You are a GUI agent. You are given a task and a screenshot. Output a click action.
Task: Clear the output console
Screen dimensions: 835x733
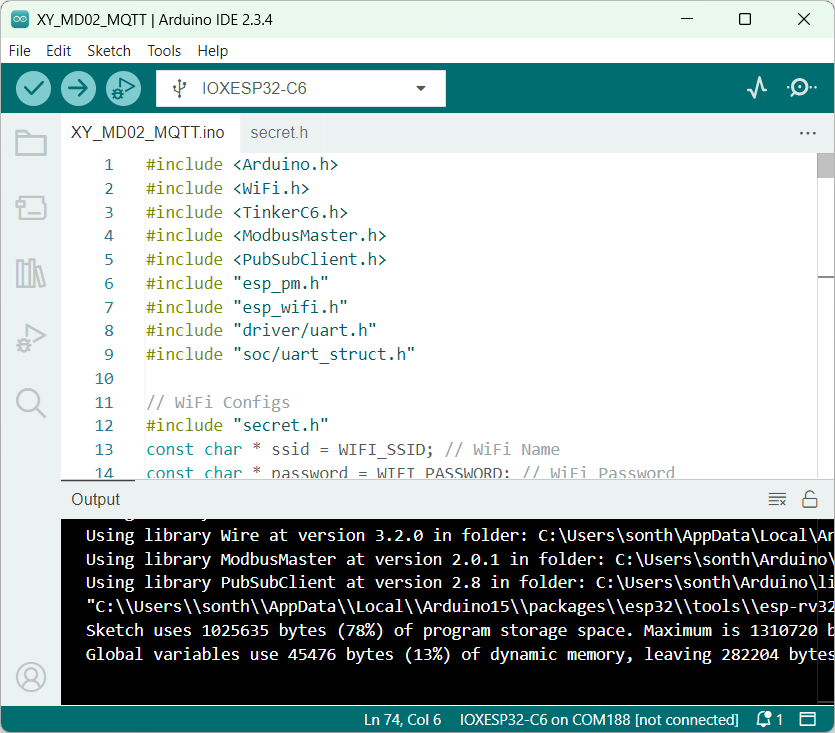tap(777, 500)
